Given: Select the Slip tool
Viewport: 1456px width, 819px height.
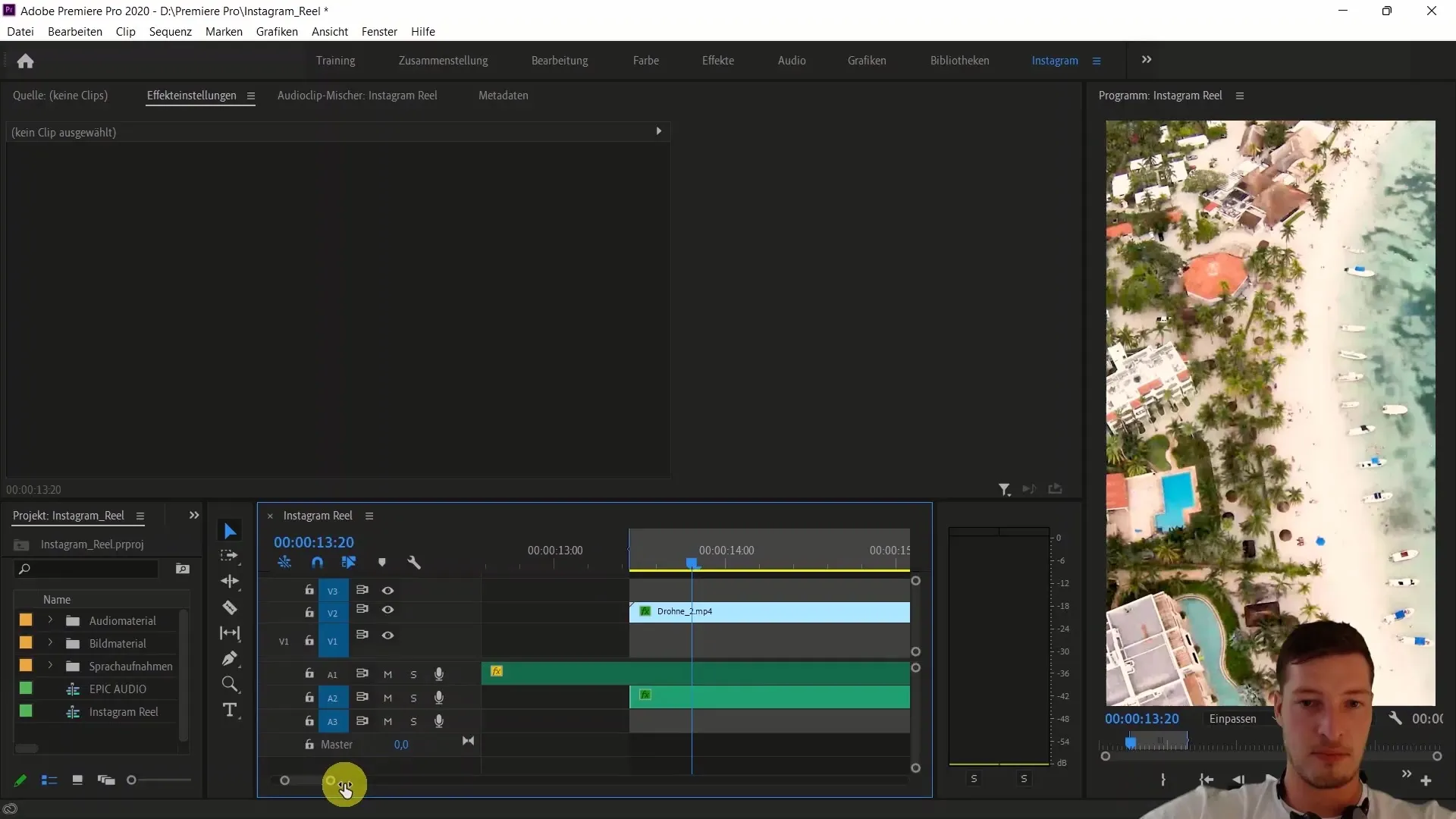Looking at the screenshot, I should [x=230, y=633].
